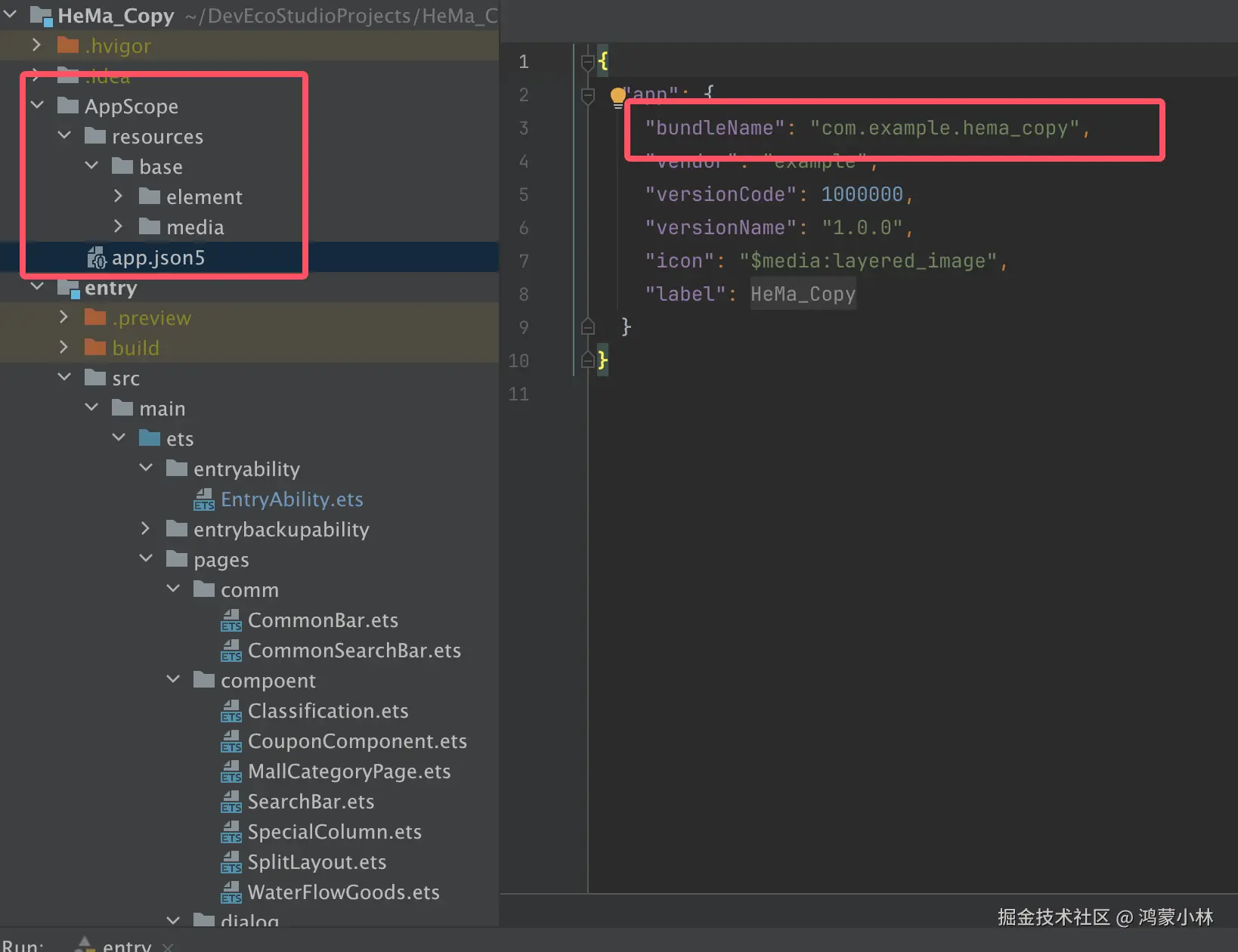Click the ETS file icon beside WaterFlowGoods.ets
Viewport: 1238px width, 952px height.
[231, 892]
